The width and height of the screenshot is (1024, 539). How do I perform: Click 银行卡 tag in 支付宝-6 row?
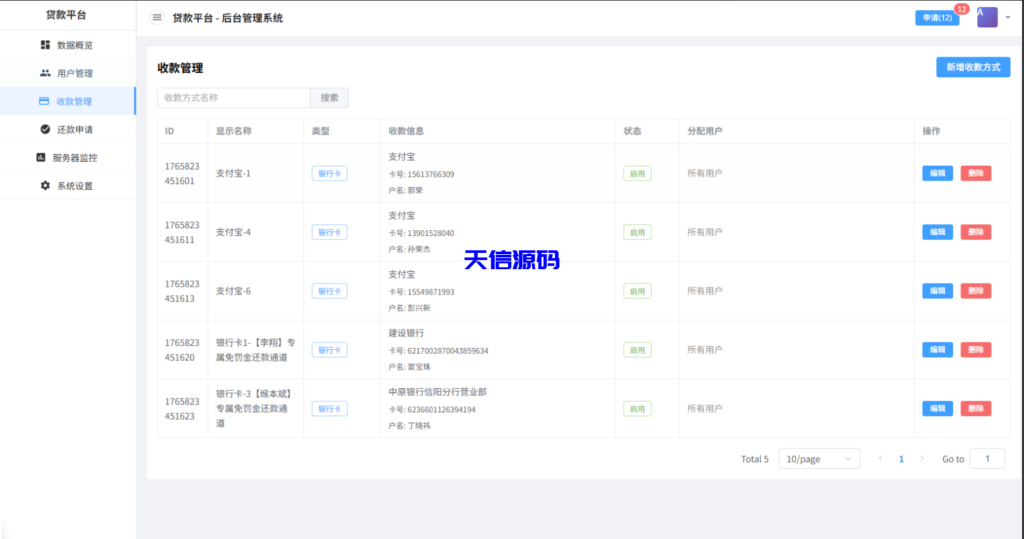(x=329, y=291)
